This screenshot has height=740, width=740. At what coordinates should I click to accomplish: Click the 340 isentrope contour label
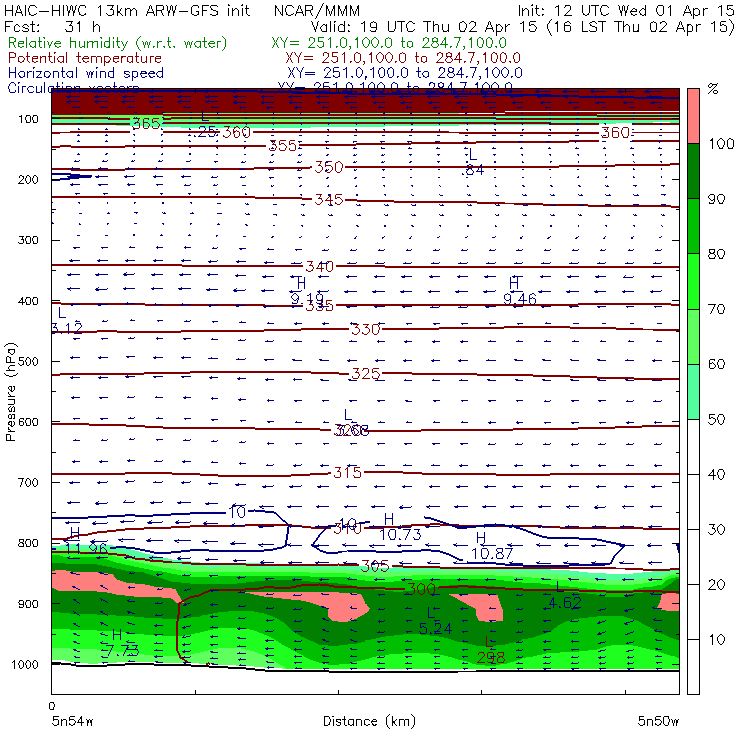pos(320,267)
